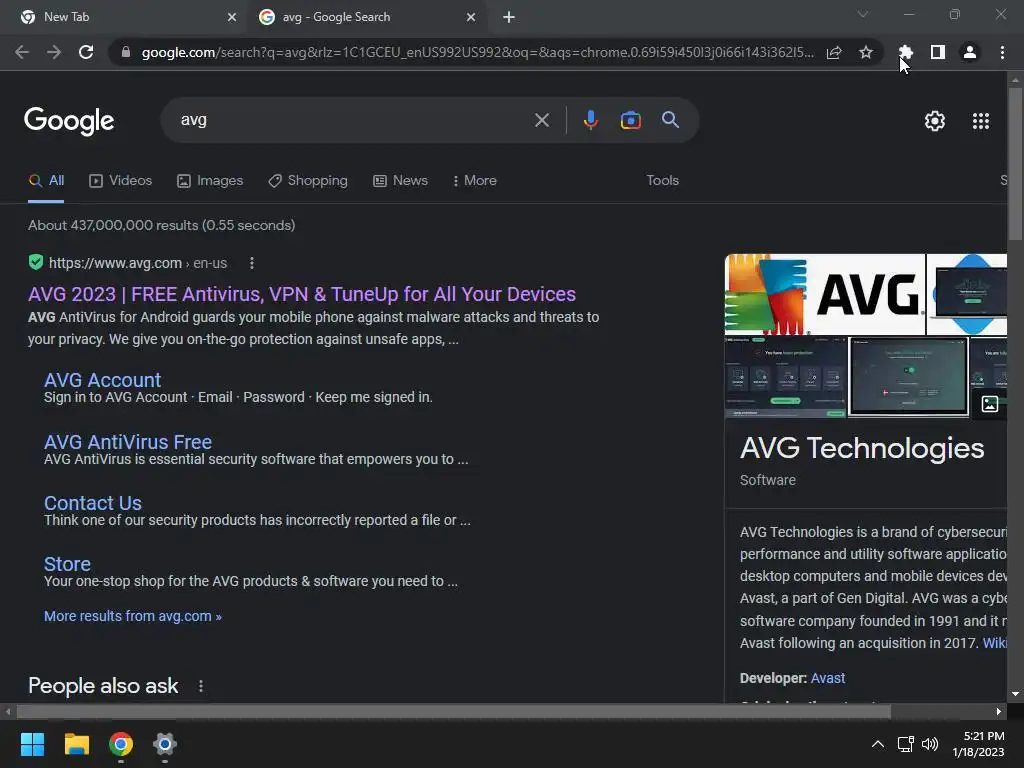Click the About 437,000,000 results text

(161, 225)
